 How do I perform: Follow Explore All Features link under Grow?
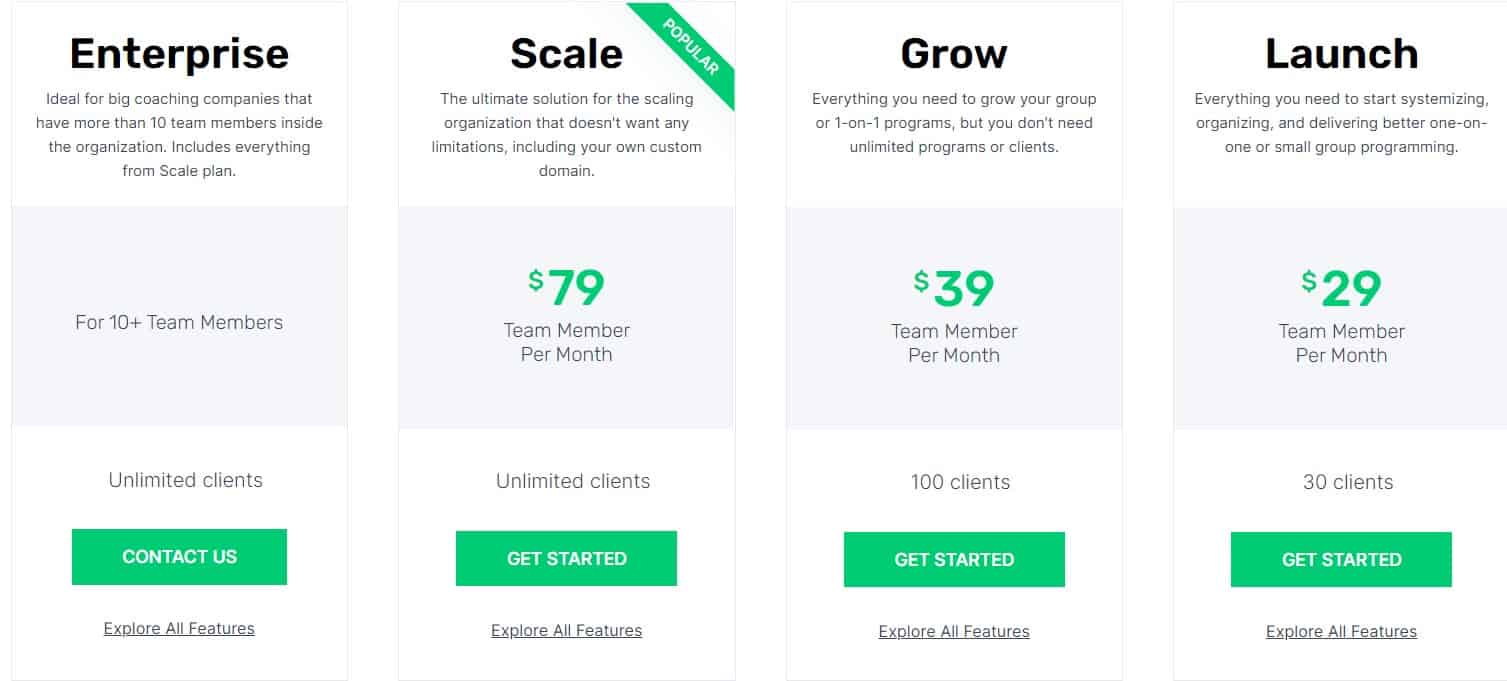coord(954,632)
